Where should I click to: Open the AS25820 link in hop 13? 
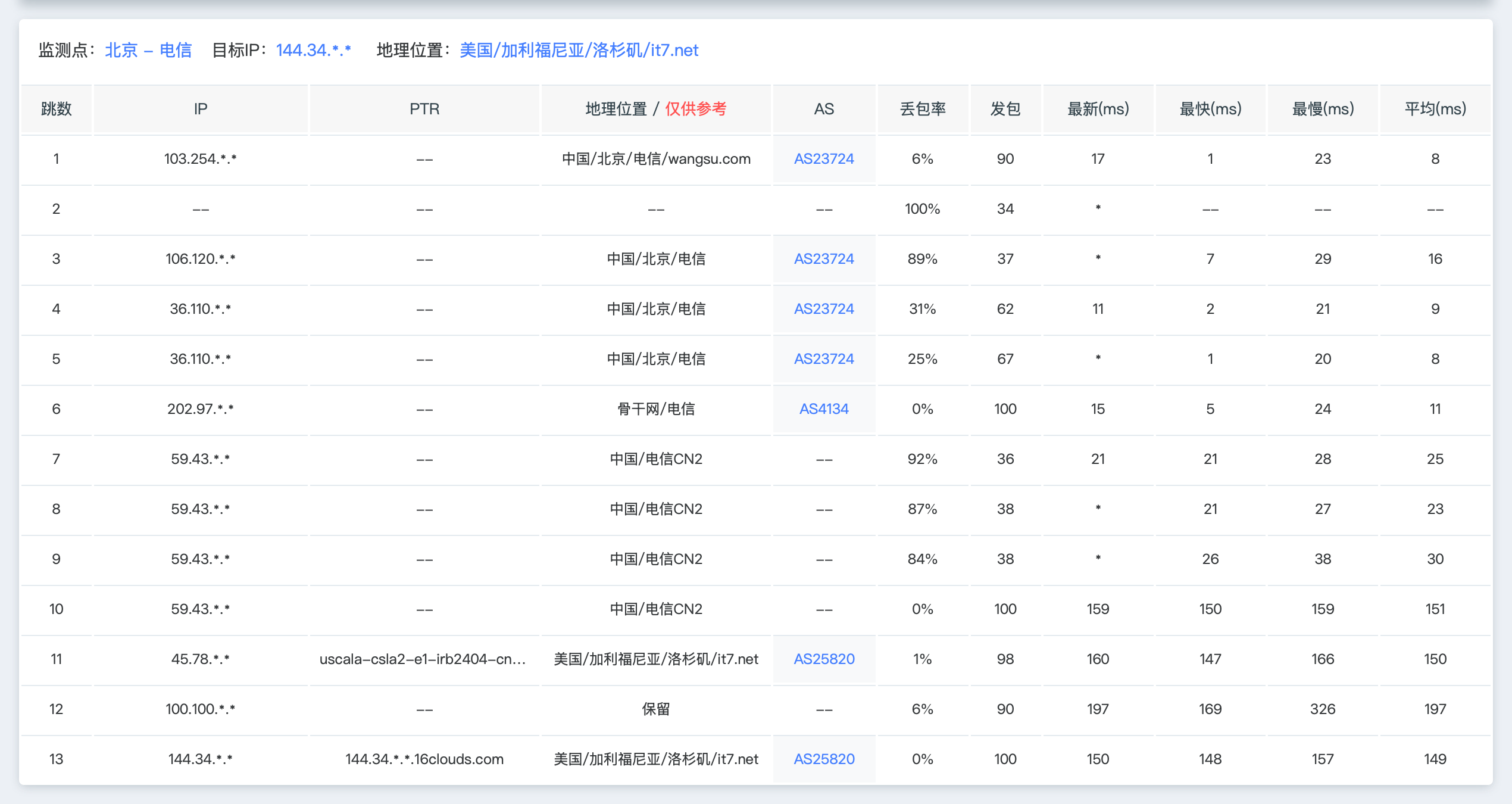[x=824, y=759]
